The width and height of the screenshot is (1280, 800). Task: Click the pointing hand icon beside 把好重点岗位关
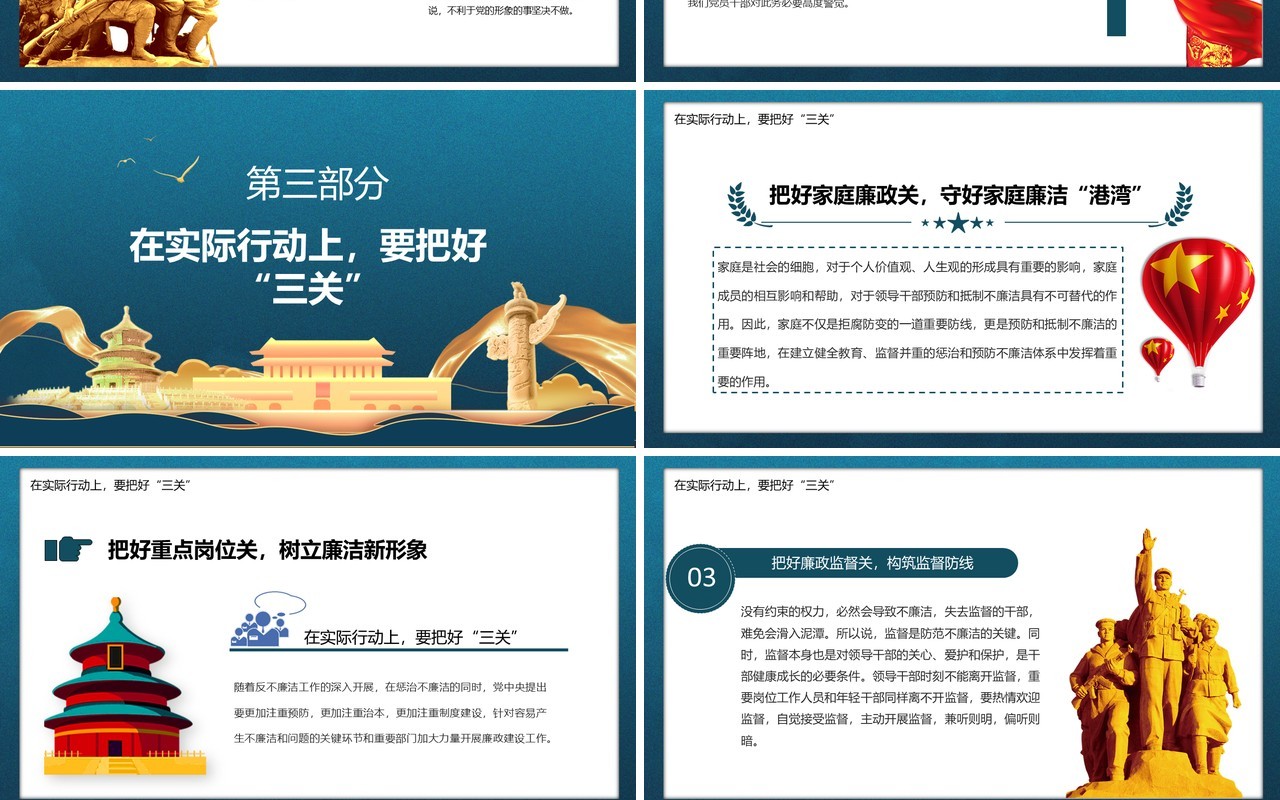point(68,549)
